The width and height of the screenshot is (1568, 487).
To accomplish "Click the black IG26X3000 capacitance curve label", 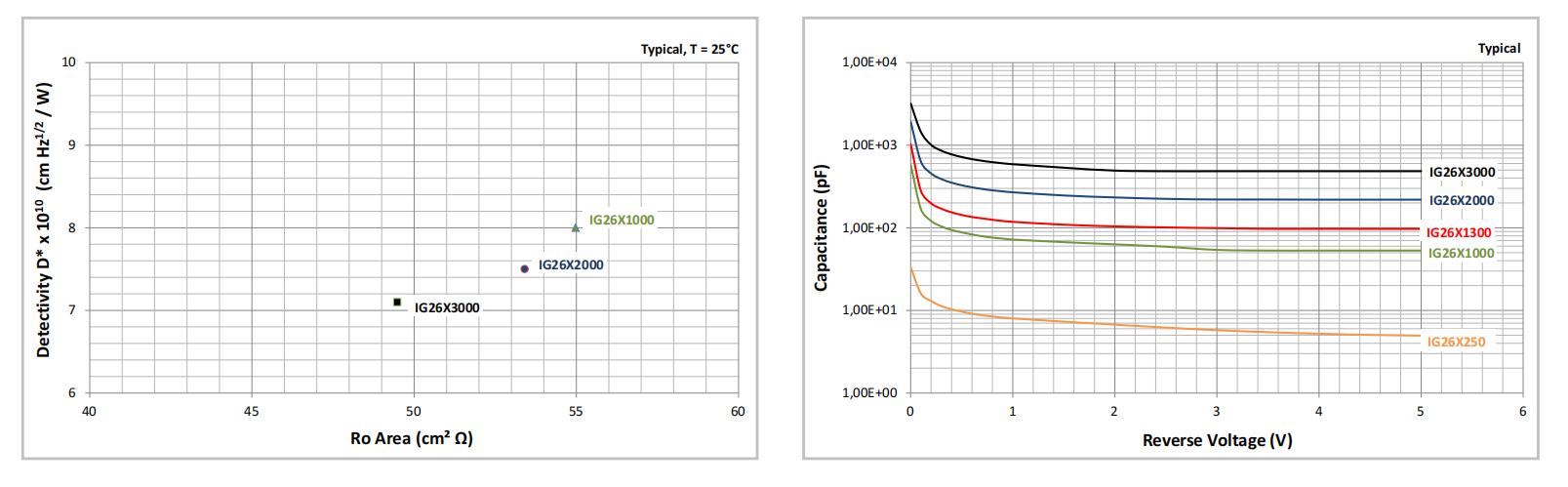I will coord(1462,172).
